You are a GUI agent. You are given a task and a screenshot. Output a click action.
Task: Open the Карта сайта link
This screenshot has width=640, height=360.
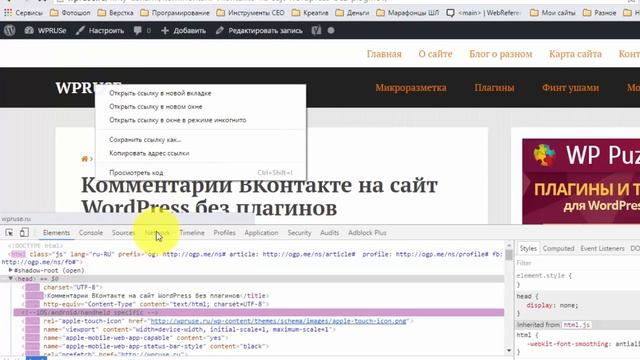coord(575,54)
